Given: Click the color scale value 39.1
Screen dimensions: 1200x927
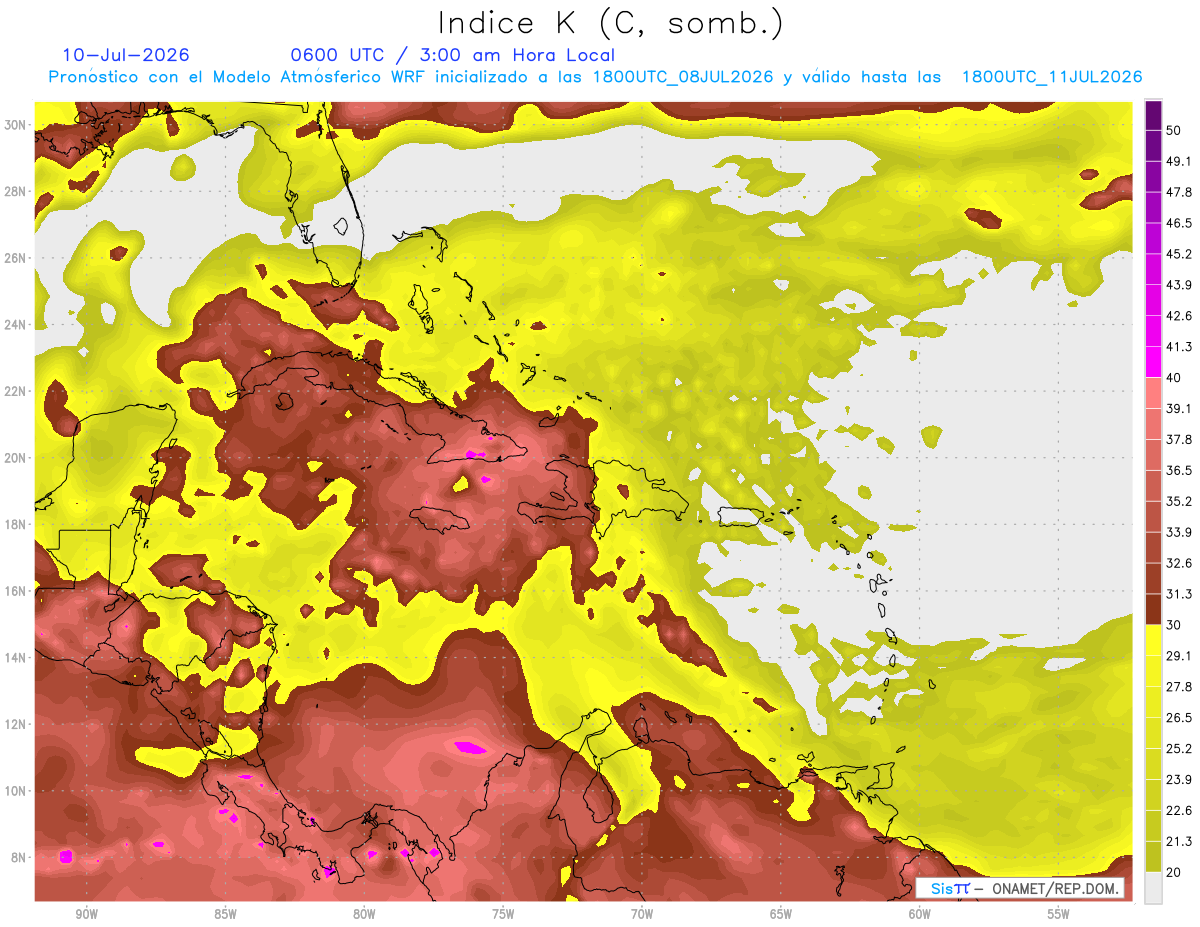Looking at the screenshot, I should click(1180, 408).
